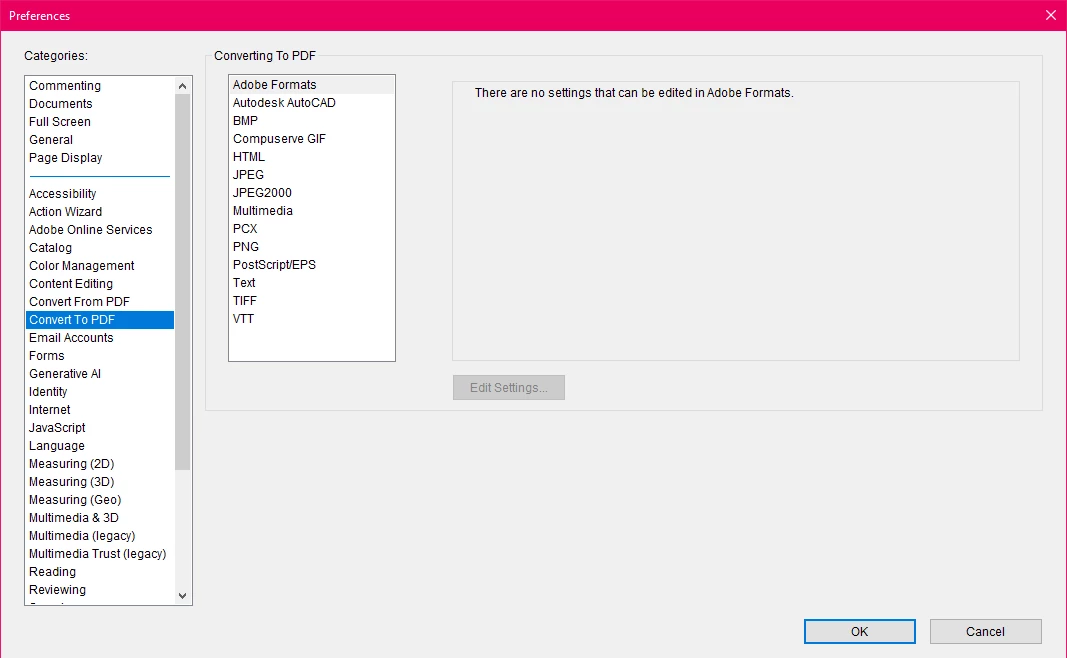Select the Commenting category
Viewport: 1067px width, 658px height.
(100, 86)
